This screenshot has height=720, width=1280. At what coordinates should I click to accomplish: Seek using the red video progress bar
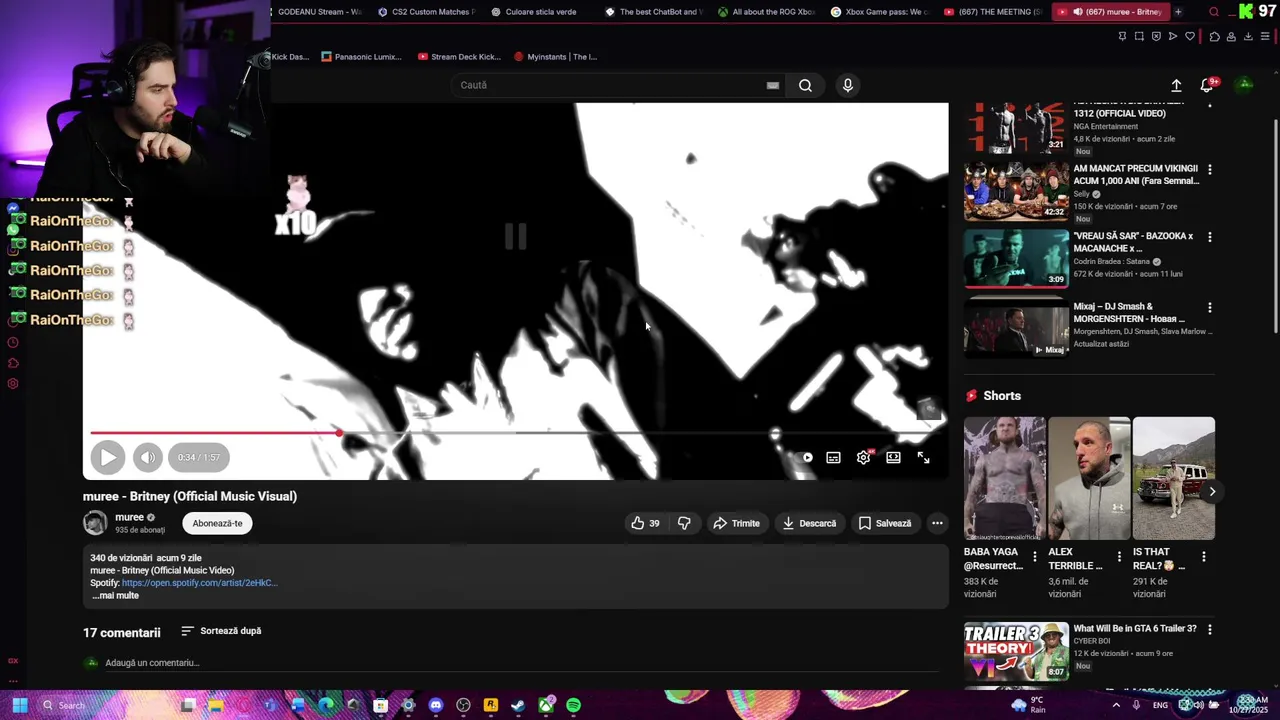(516, 433)
